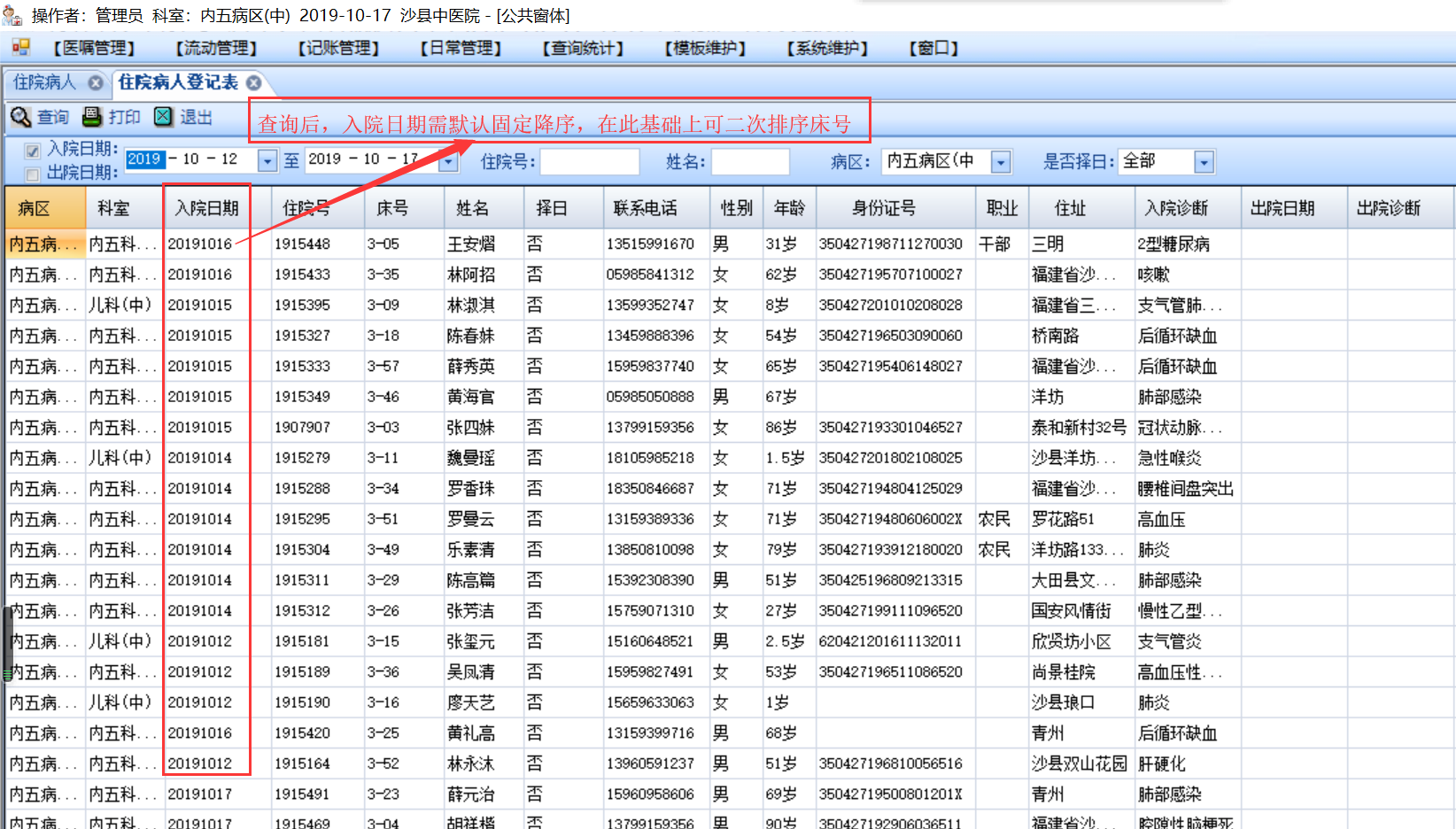The width and height of the screenshot is (1456, 829).
Task: Click the 打印 print button
Action: tap(112, 117)
